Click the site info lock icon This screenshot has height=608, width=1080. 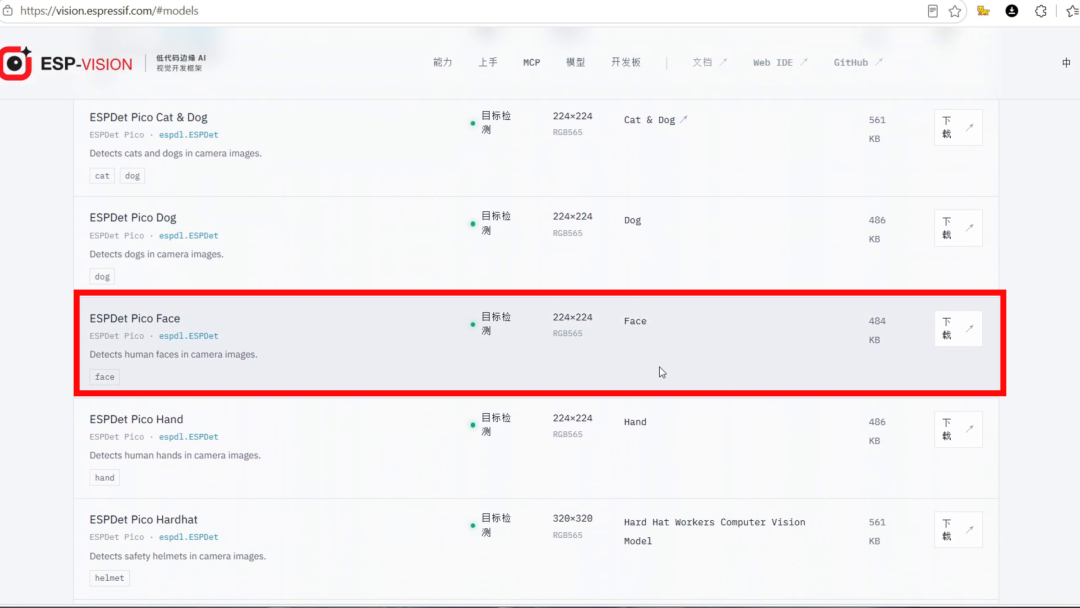pos(8,11)
